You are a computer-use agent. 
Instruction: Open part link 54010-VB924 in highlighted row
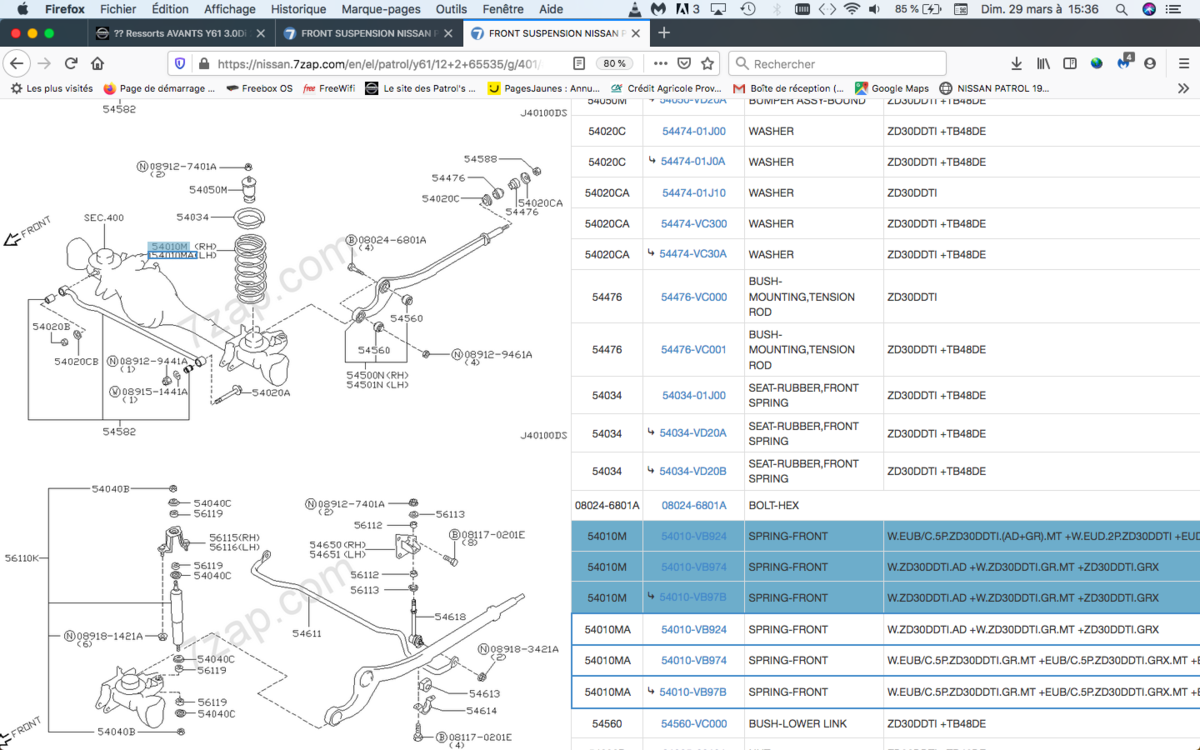[x=694, y=536]
